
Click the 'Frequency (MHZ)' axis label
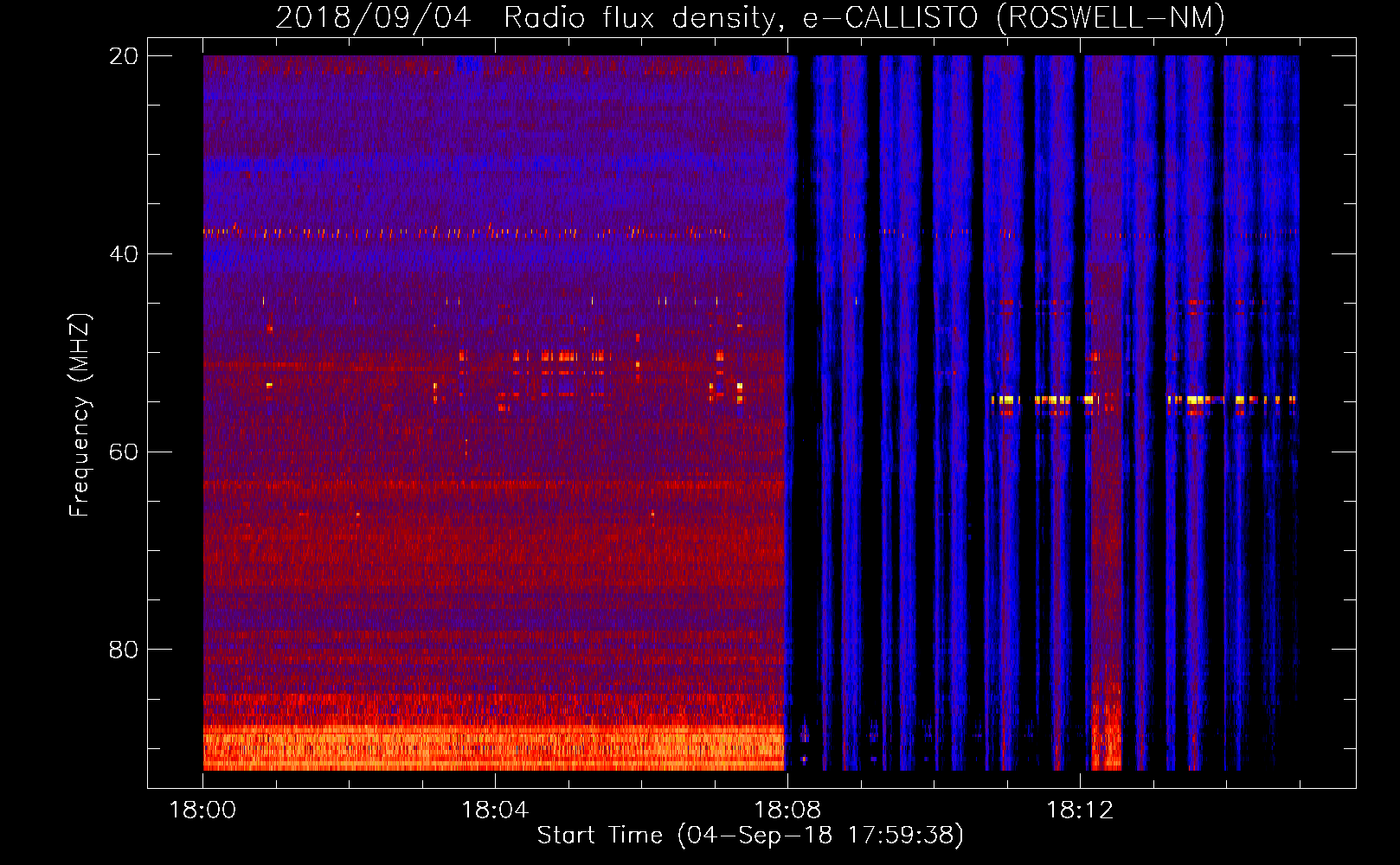coord(80,415)
